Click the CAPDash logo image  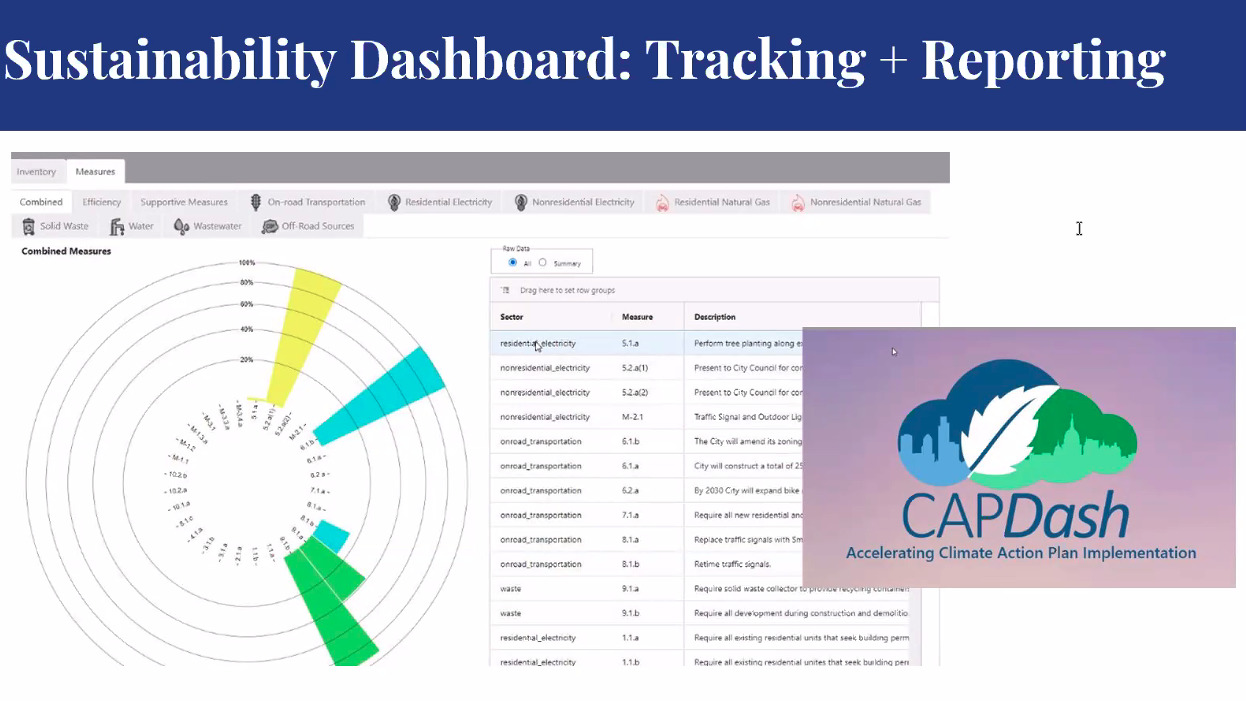1019,457
